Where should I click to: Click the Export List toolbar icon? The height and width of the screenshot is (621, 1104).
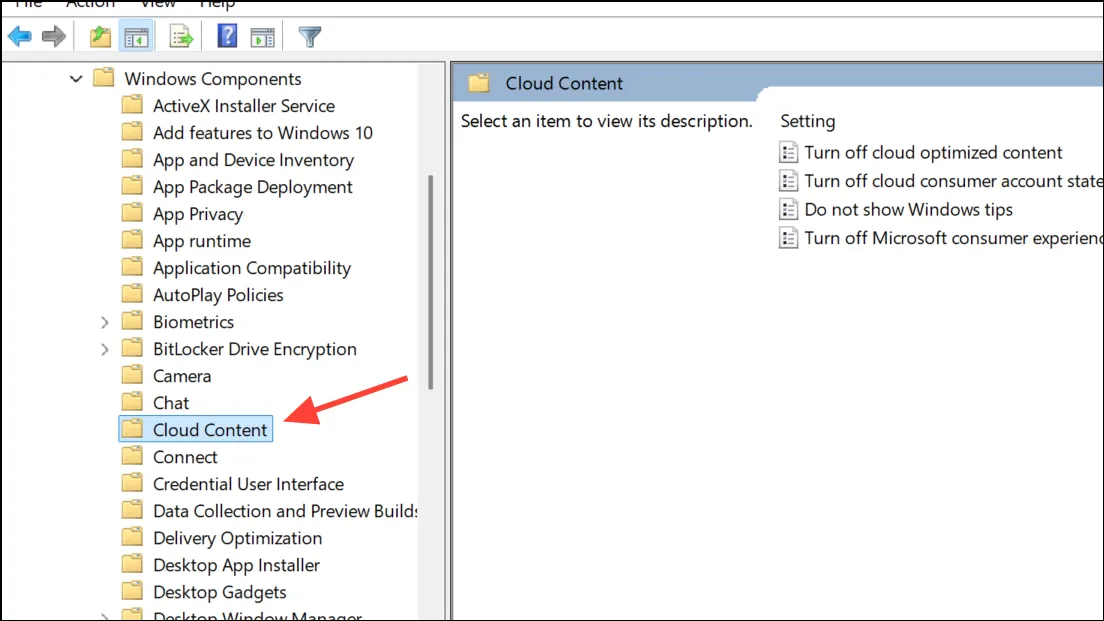181,37
